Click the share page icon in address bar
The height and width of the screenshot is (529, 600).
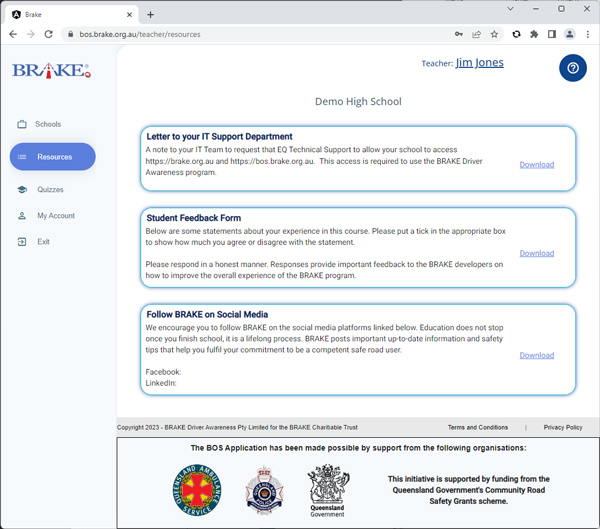click(x=476, y=34)
